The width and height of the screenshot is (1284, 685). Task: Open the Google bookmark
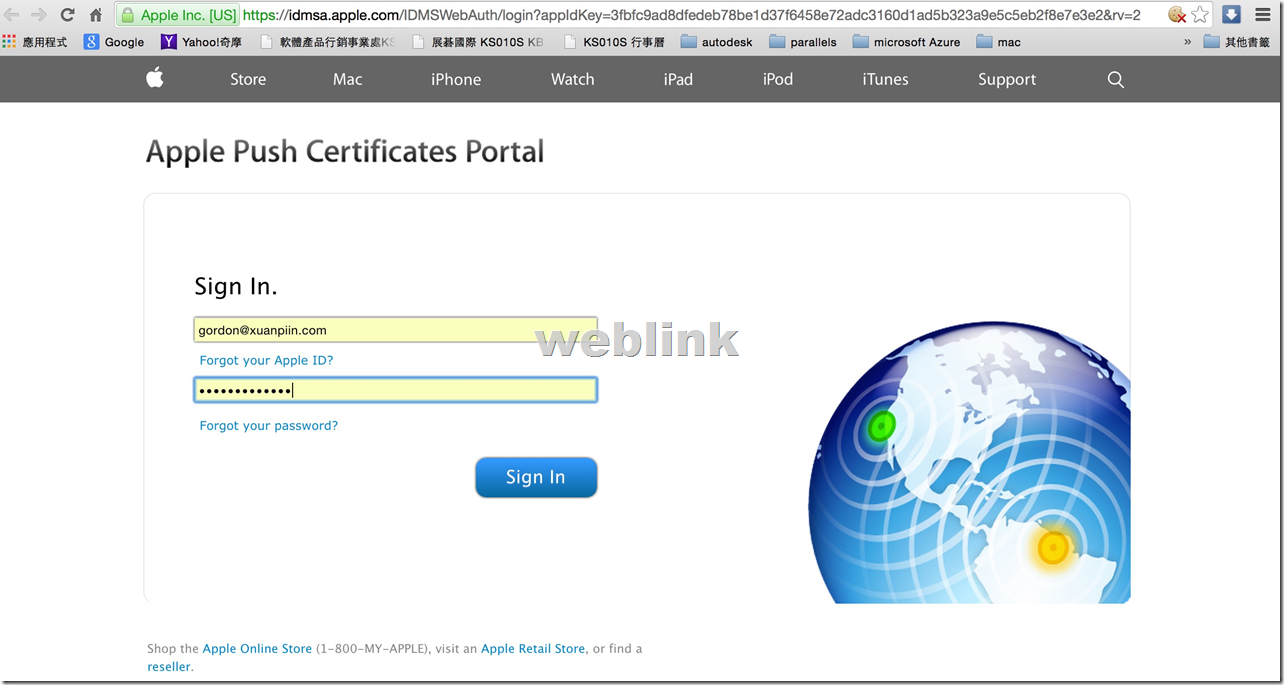pos(114,42)
